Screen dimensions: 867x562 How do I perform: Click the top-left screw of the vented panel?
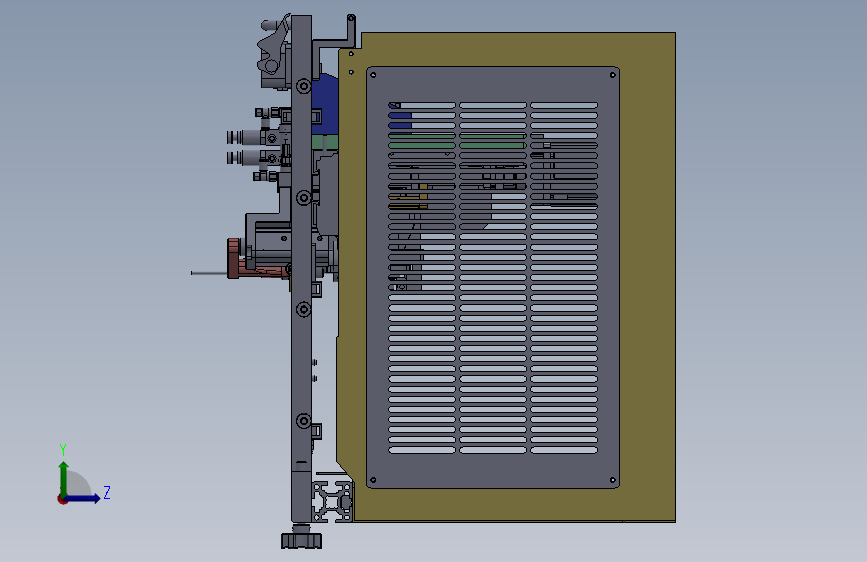(x=373, y=75)
